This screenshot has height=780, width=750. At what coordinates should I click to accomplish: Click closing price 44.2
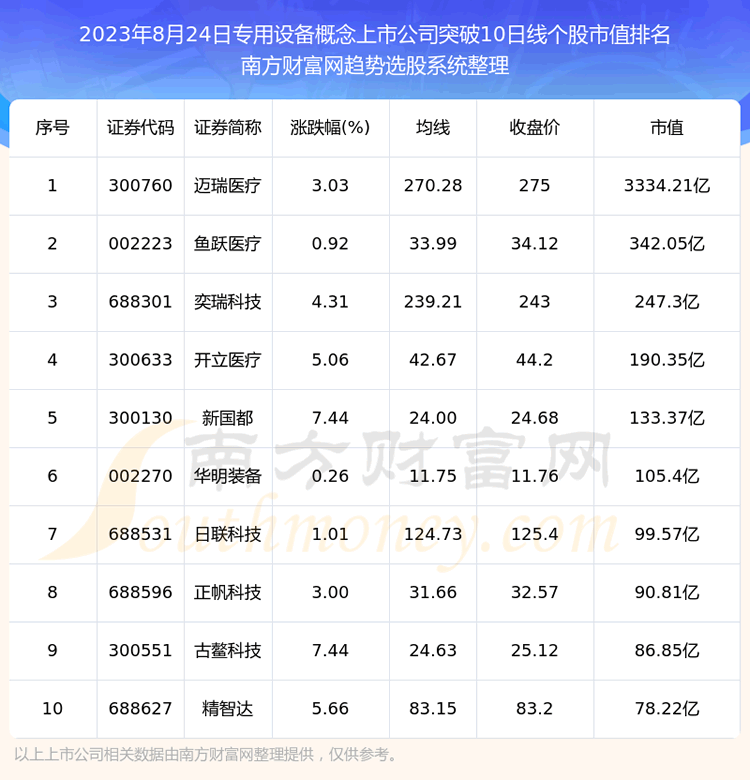(535, 360)
